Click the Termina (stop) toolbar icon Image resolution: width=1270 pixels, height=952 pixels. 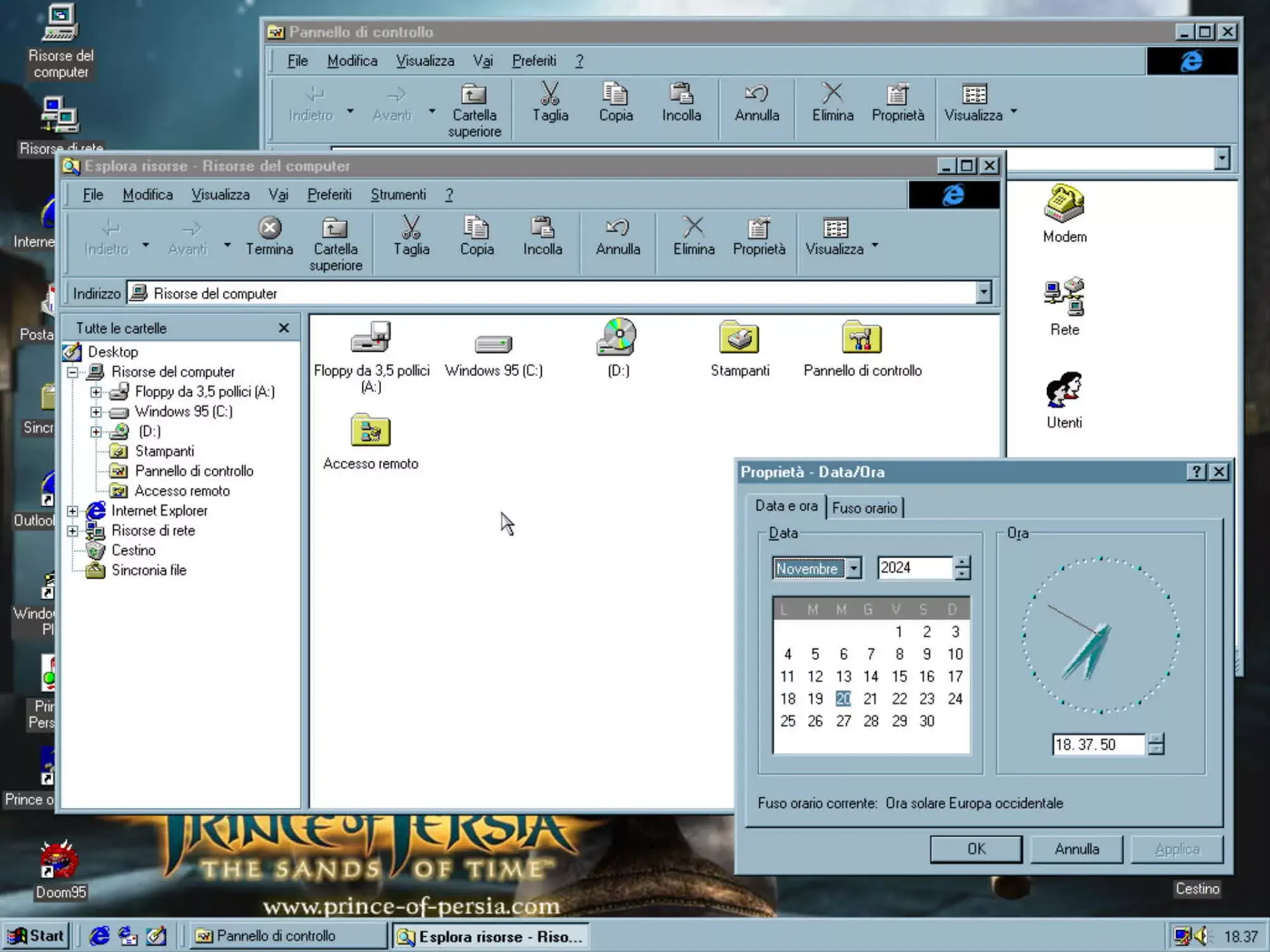[x=269, y=228]
